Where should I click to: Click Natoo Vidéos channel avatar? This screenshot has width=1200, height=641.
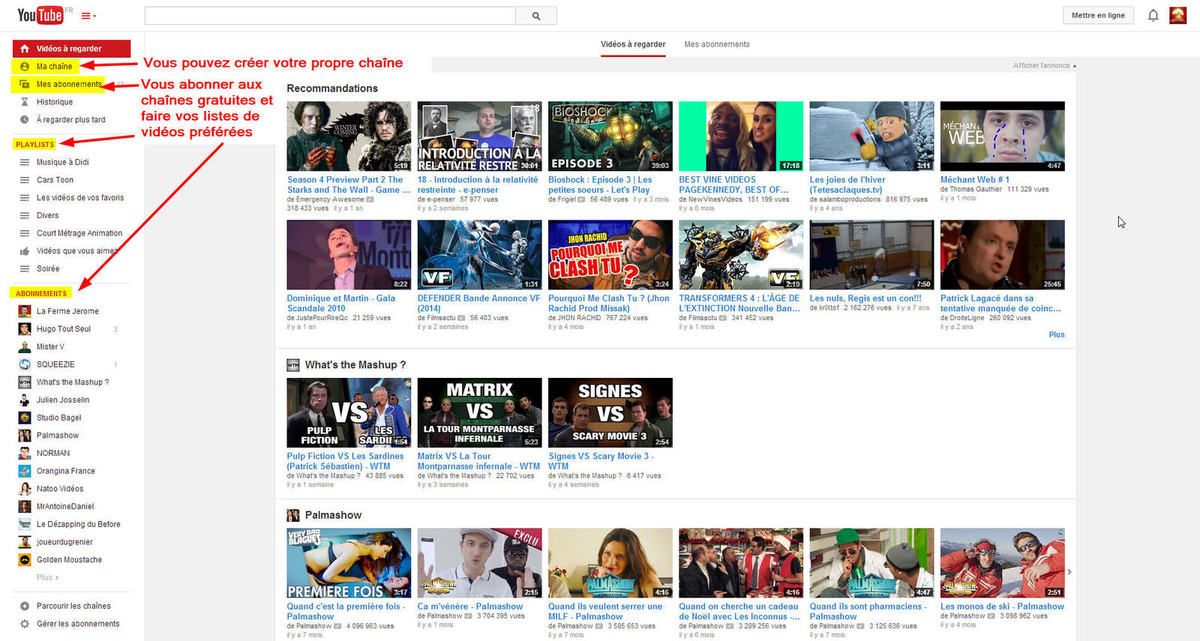click(25, 489)
